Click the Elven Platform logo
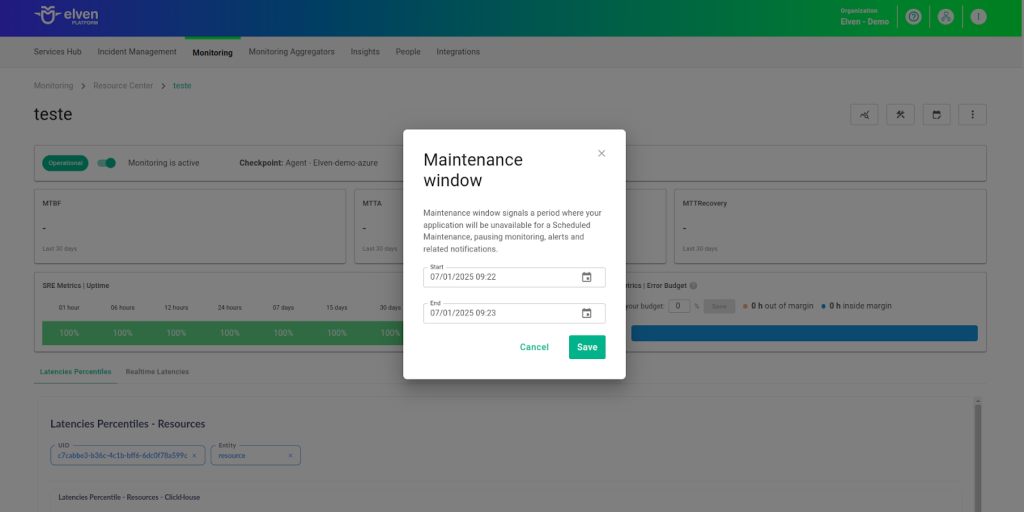The width and height of the screenshot is (1024, 512). coord(66,16)
